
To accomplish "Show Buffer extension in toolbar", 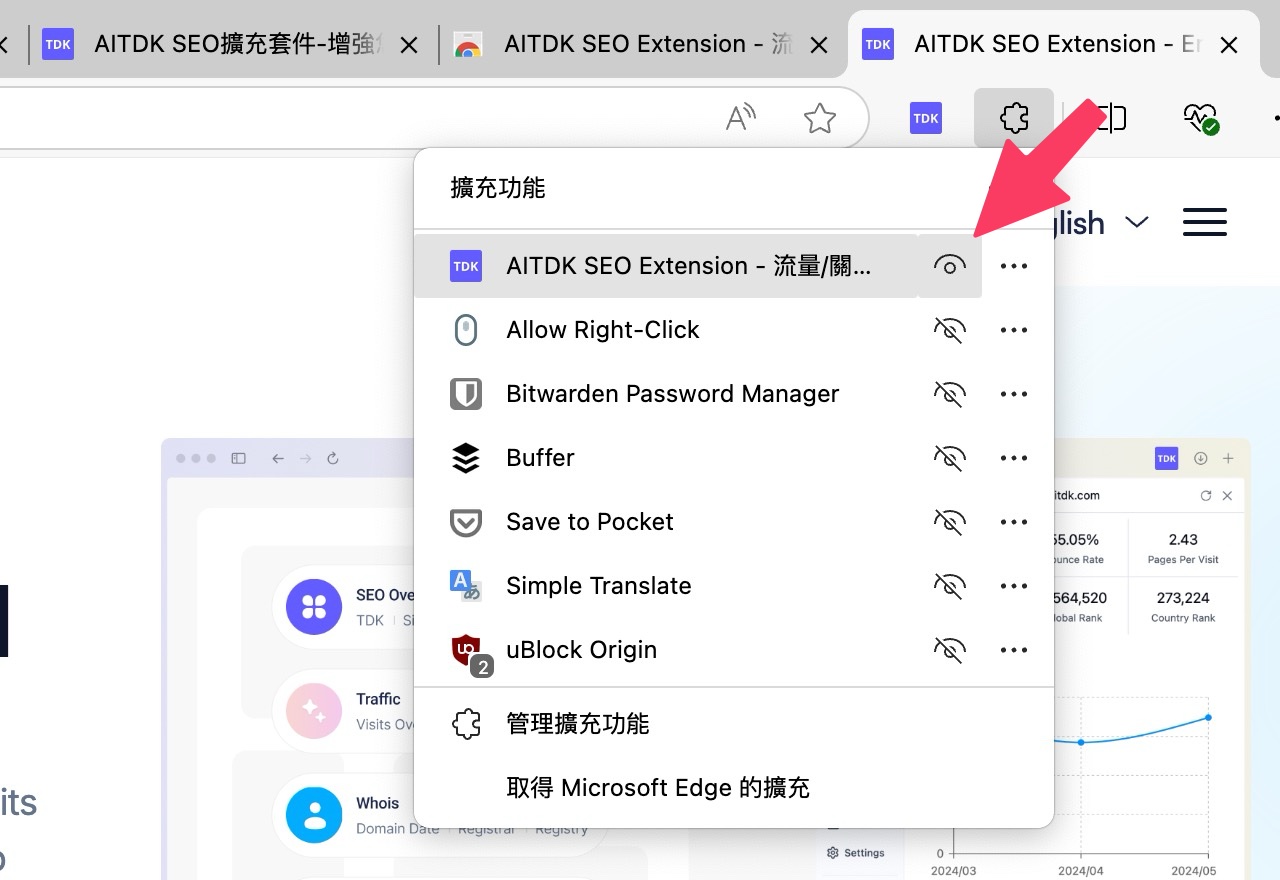I will coord(950,458).
